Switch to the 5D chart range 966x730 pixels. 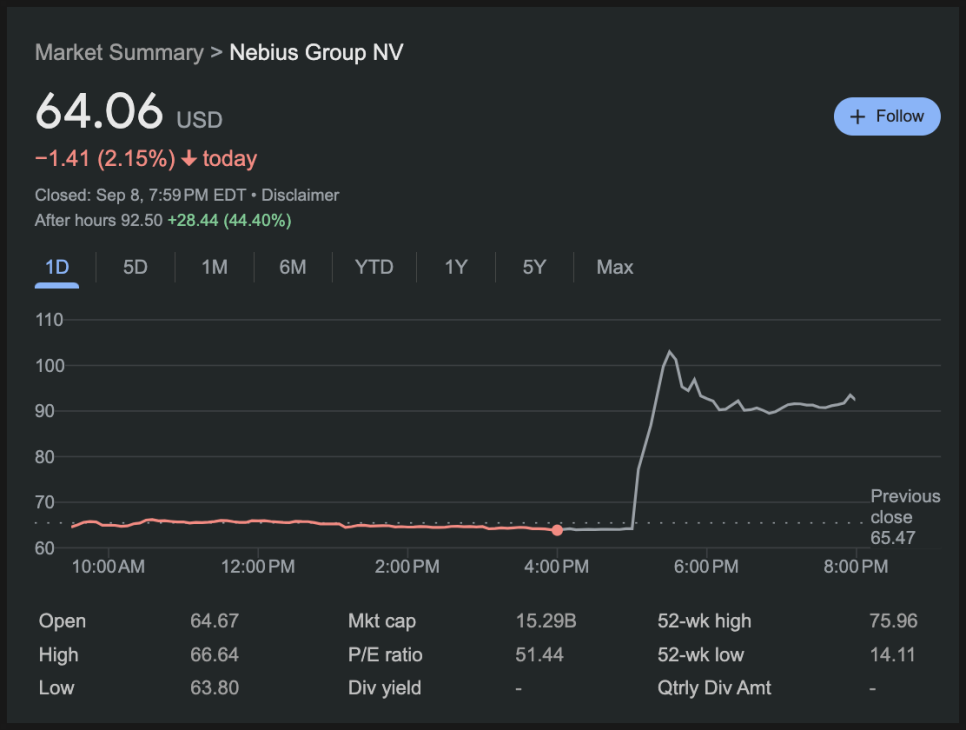[135, 267]
